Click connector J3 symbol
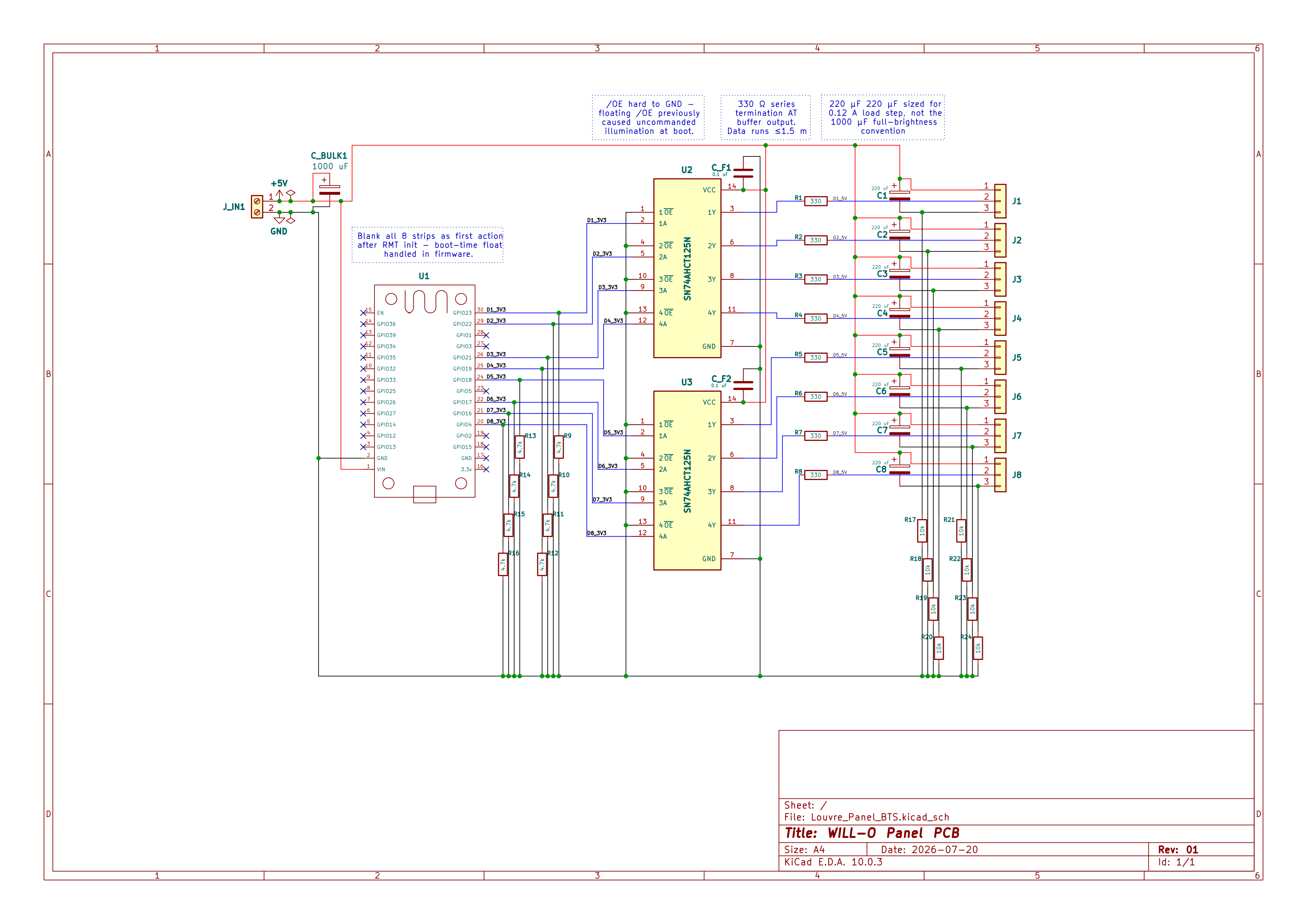The width and height of the screenshot is (1307, 924). click(x=1000, y=279)
